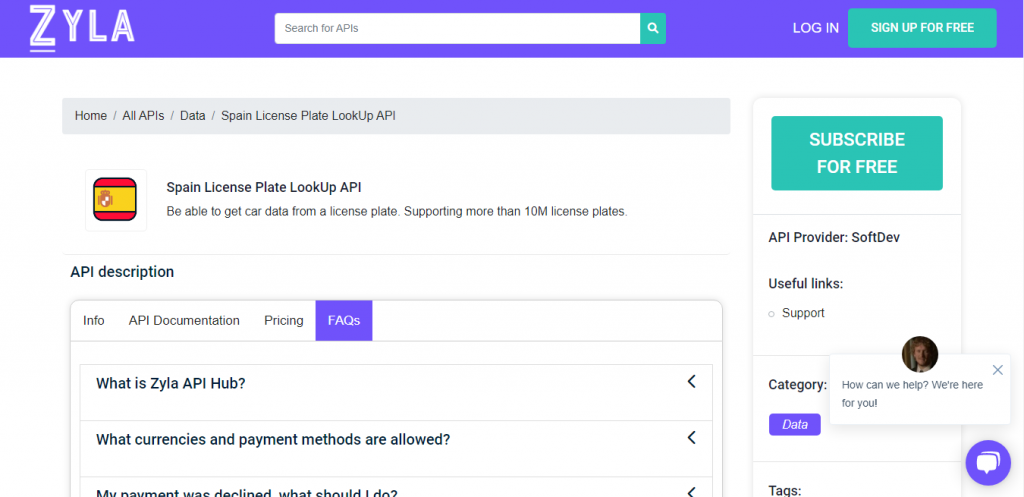Switch to the Info tab

[x=93, y=321]
